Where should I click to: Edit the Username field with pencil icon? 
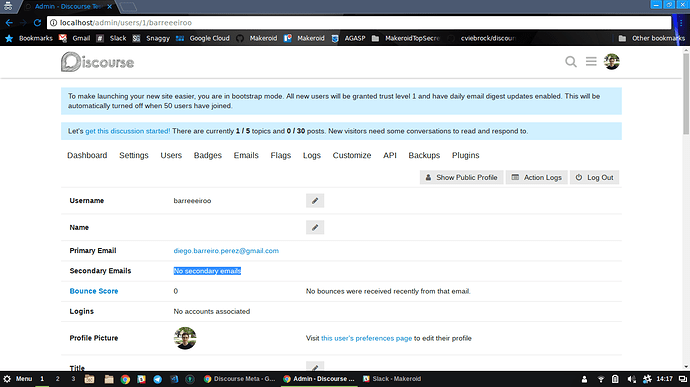[x=315, y=201]
